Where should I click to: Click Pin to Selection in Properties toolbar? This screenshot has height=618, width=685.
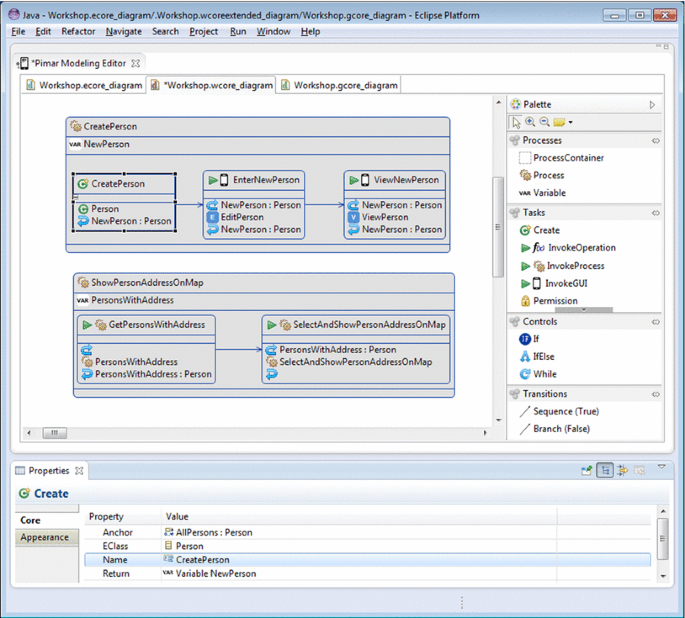click(587, 470)
